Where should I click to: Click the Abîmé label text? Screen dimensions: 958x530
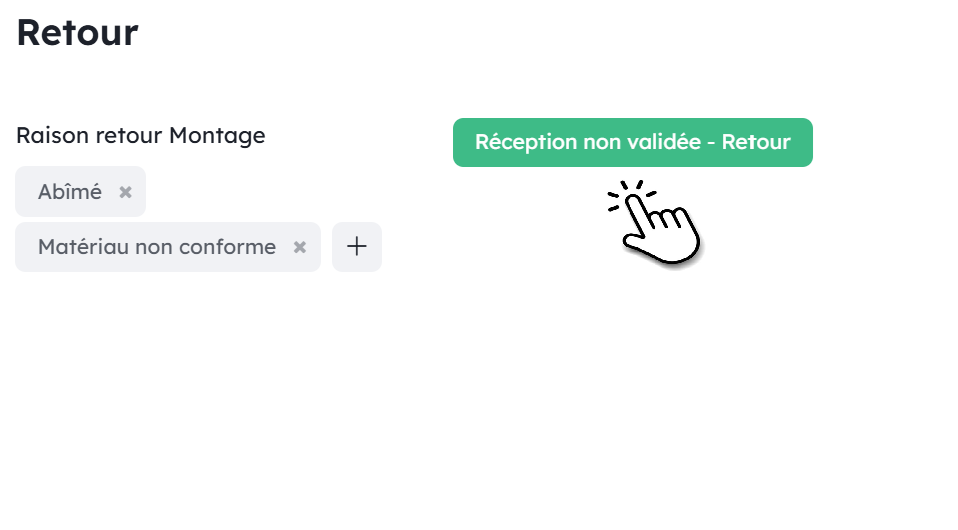tap(70, 192)
